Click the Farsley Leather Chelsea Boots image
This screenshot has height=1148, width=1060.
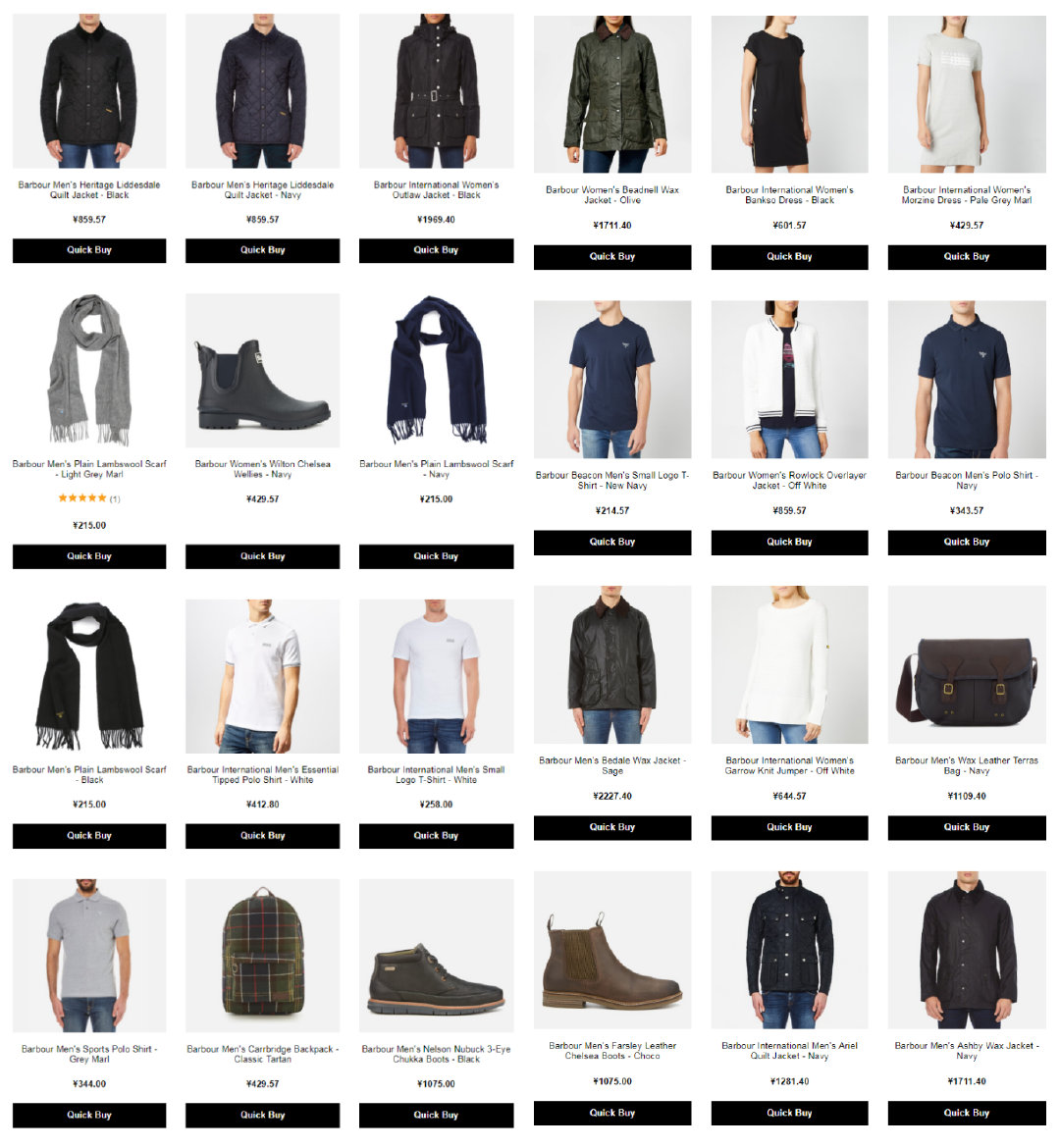point(612,950)
